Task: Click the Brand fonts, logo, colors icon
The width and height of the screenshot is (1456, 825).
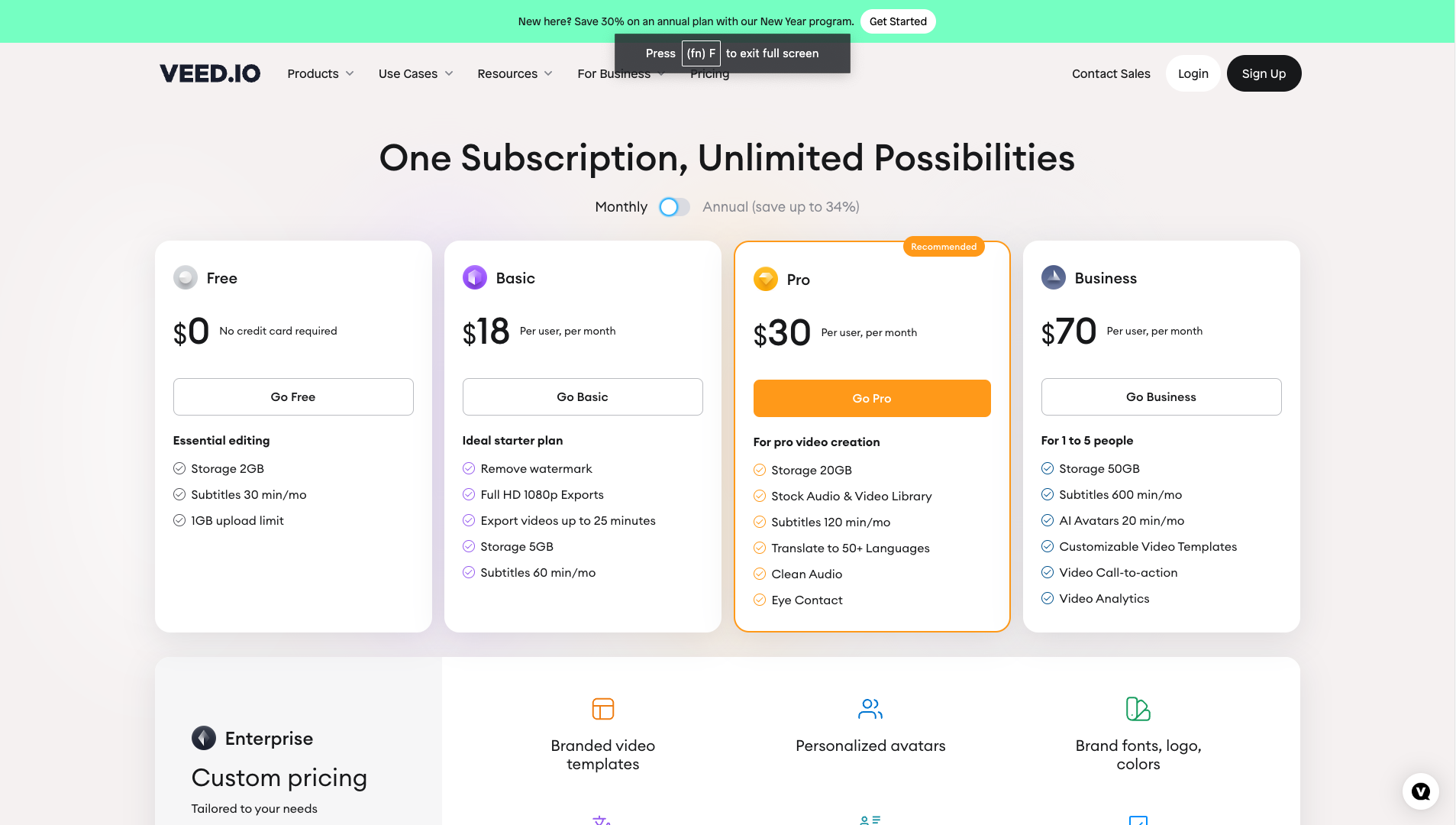Action: click(x=1138, y=709)
